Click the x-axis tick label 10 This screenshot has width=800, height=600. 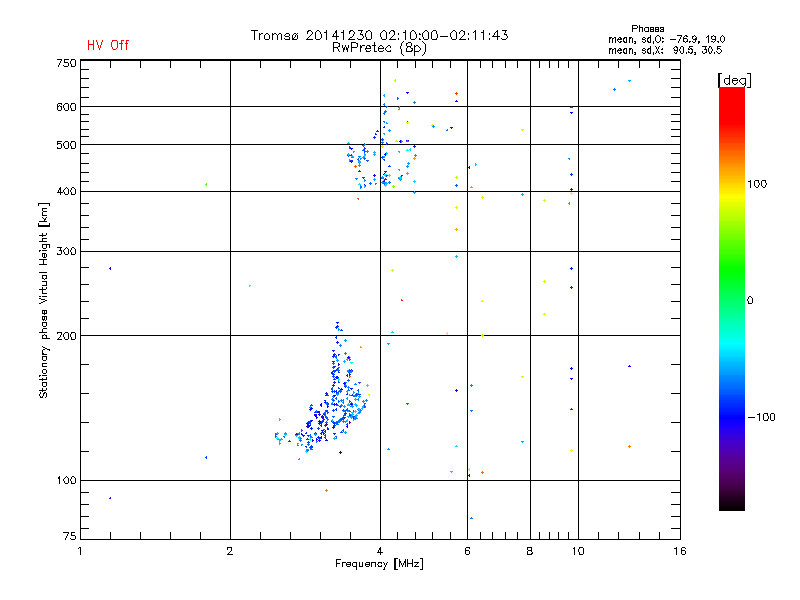(x=578, y=551)
